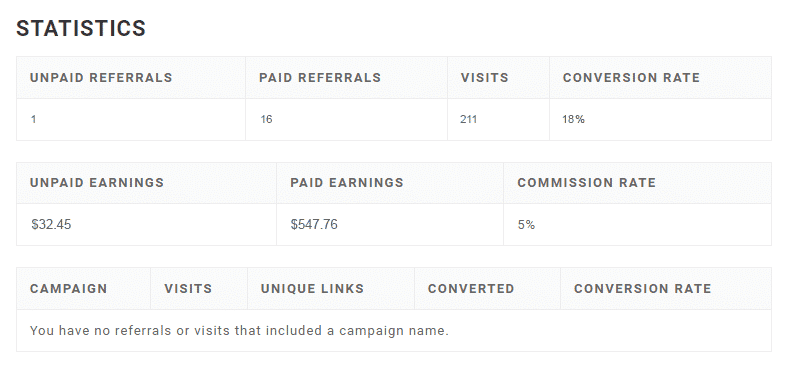Click the Statistics heading

[81, 28]
